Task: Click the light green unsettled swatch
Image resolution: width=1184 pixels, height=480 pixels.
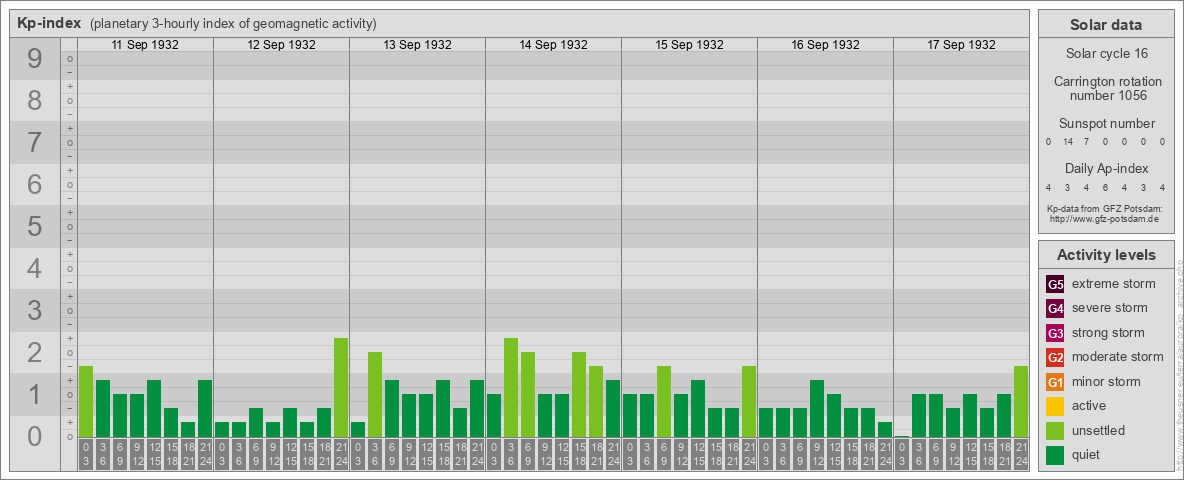Action: click(1055, 430)
